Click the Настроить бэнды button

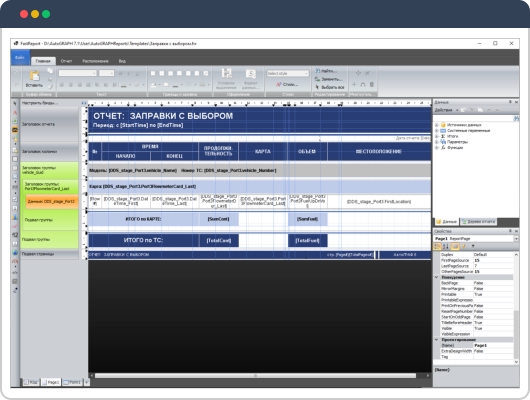(40, 103)
